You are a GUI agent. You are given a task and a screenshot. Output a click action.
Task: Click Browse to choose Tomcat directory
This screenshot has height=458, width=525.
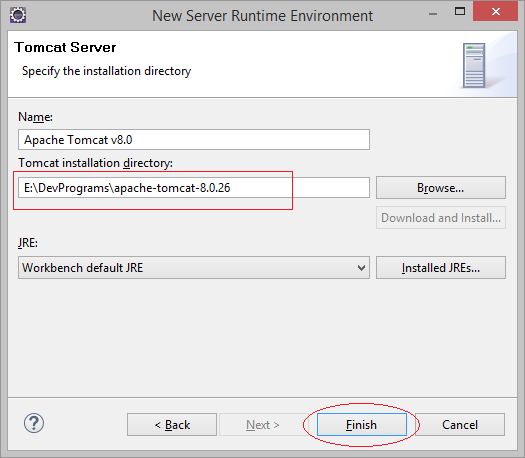tap(441, 188)
